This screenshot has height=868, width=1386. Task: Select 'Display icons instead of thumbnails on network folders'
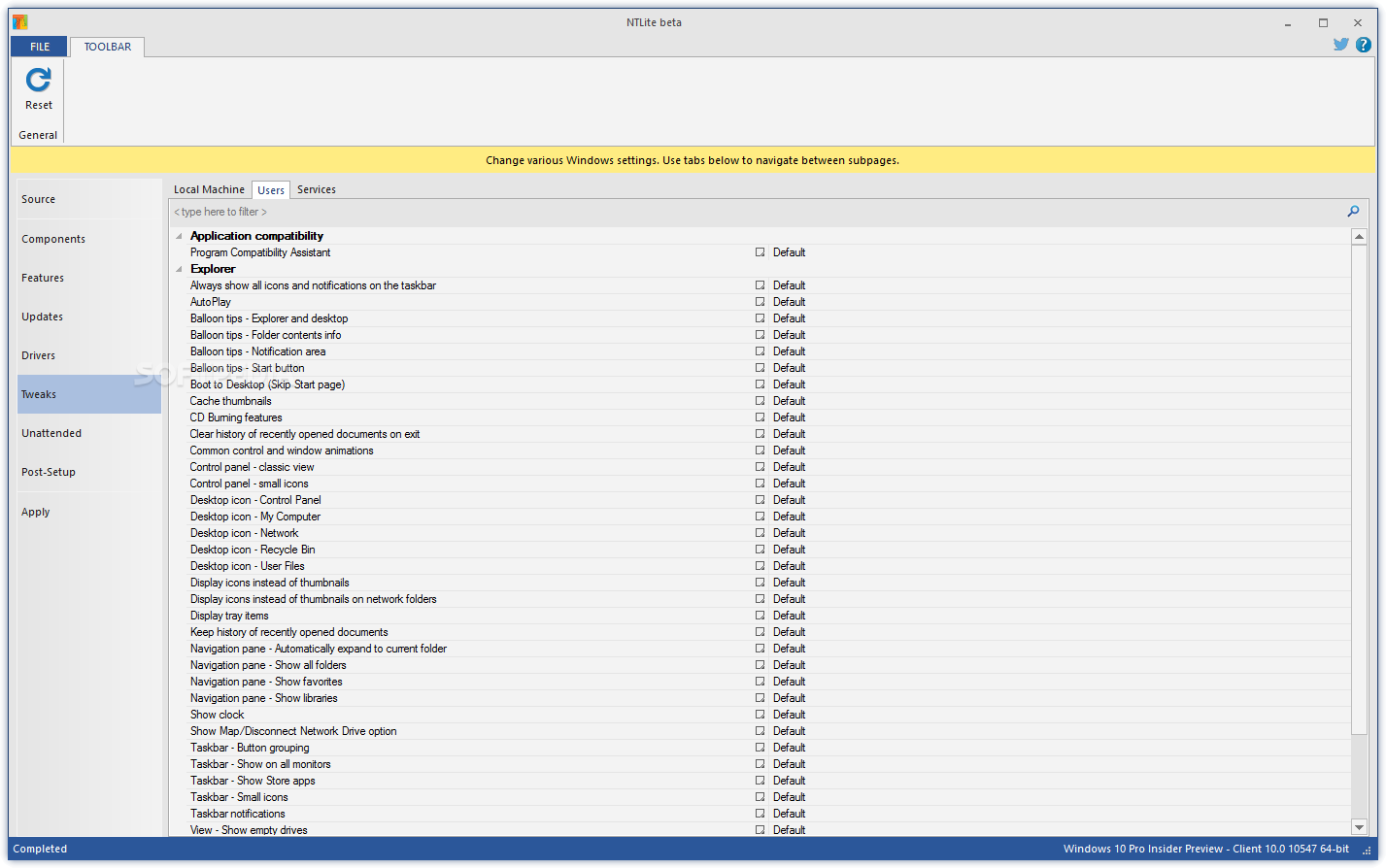(314, 599)
